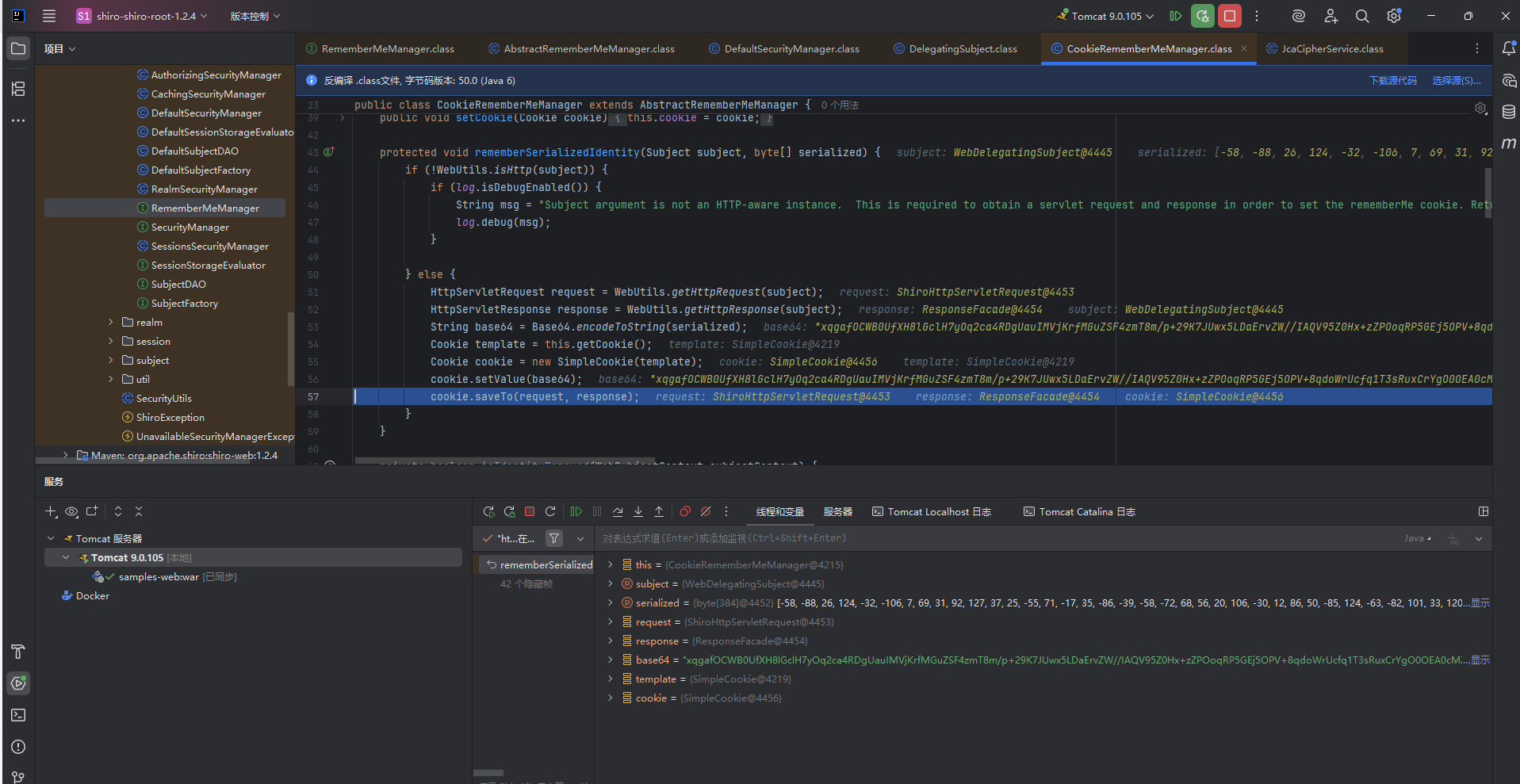Open the Database tool window icon
This screenshot has height=784, width=1520.
[1508, 113]
